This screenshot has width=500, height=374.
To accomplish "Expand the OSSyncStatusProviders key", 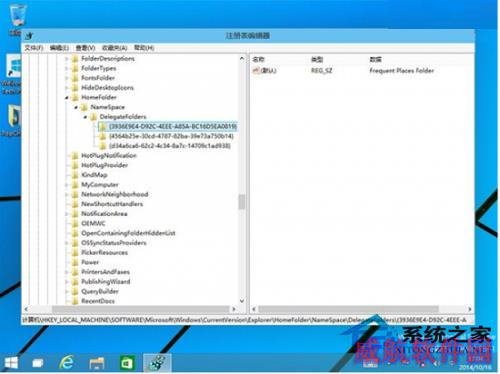I will click(67, 243).
